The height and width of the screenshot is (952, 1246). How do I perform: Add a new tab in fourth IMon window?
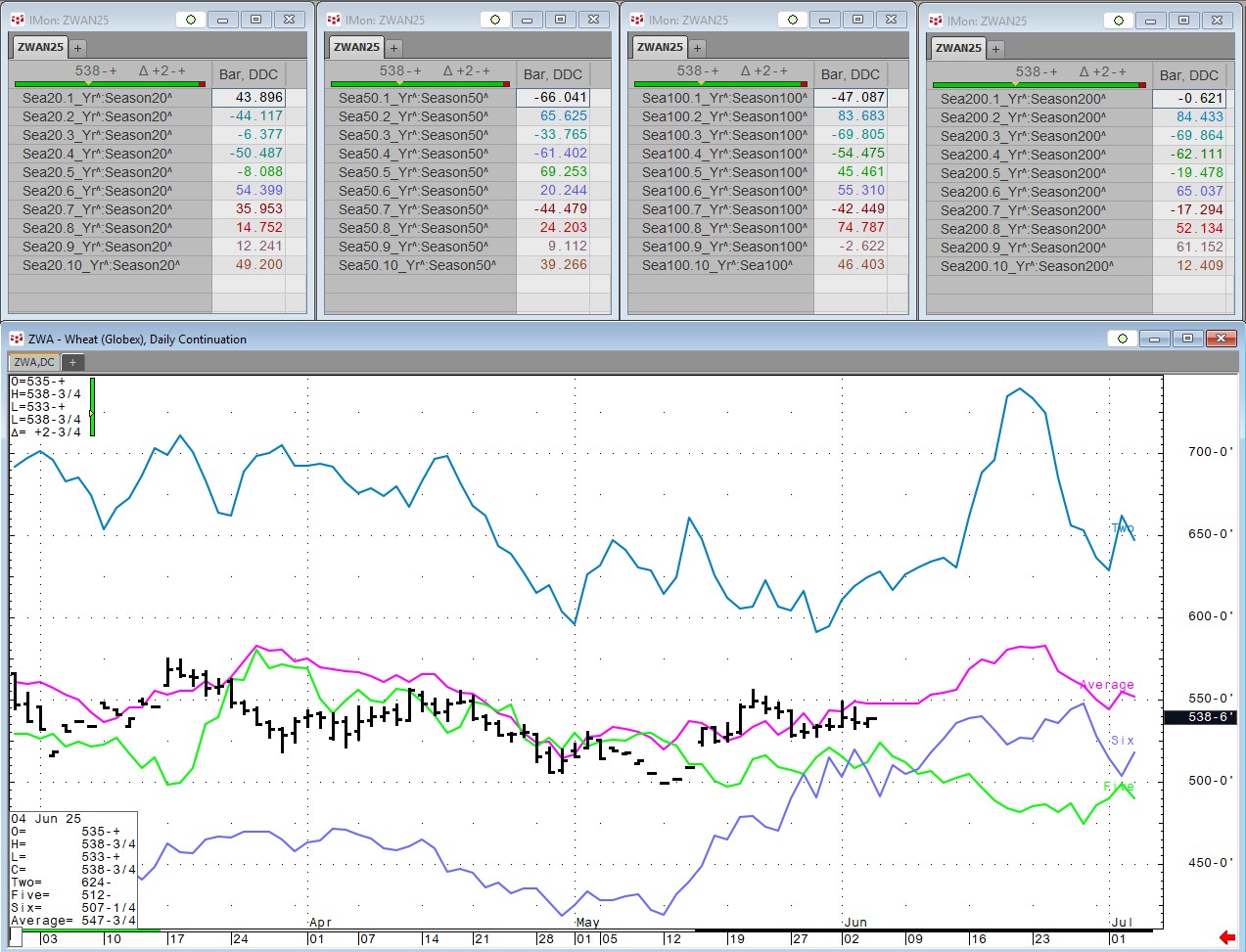(995, 48)
